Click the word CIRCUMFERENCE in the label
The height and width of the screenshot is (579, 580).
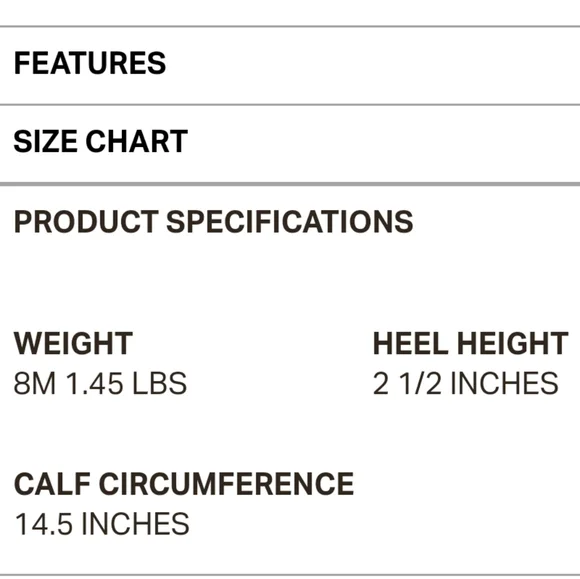pos(226,484)
